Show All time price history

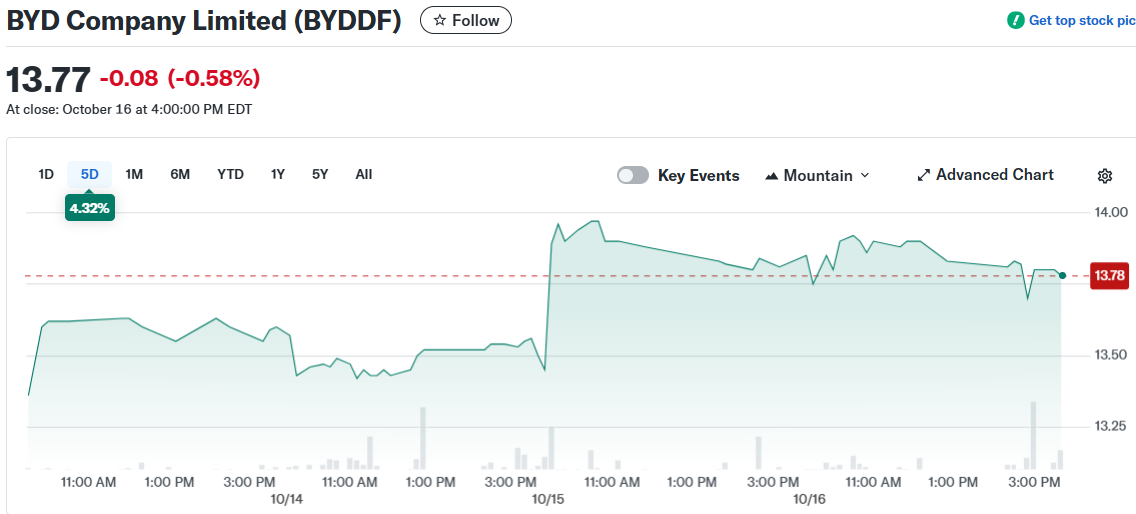coord(364,174)
